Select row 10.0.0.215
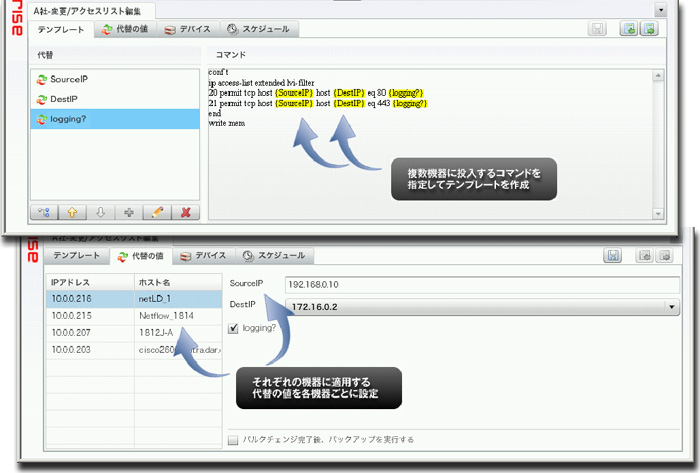Image resolution: width=700 pixels, height=473 pixels. (x=134, y=316)
